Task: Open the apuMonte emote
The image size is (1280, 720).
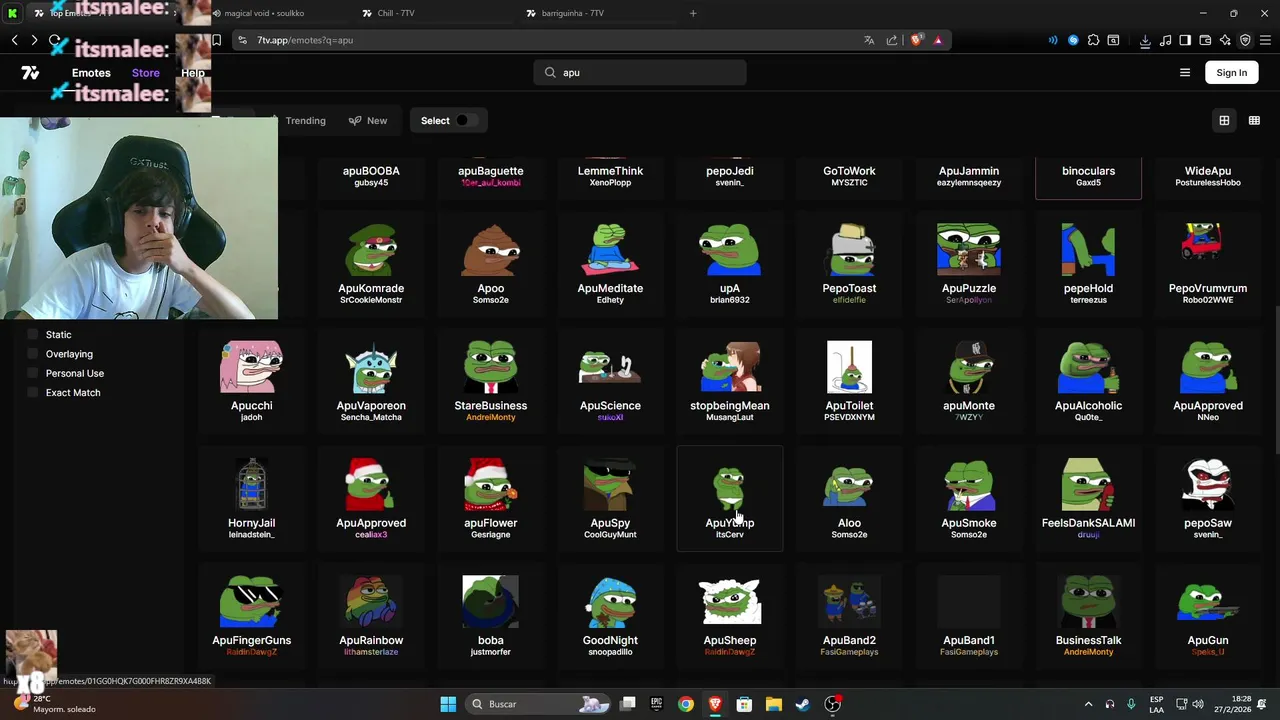Action: click(968, 380)
